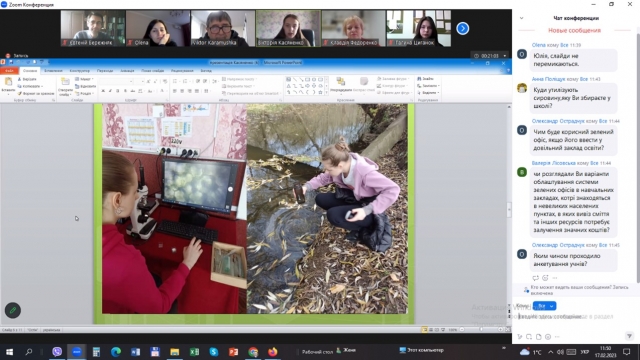Click the screenshot icon in the chat toolbar
The width and height of the screenshot is (640, 360).
point(529,337)
